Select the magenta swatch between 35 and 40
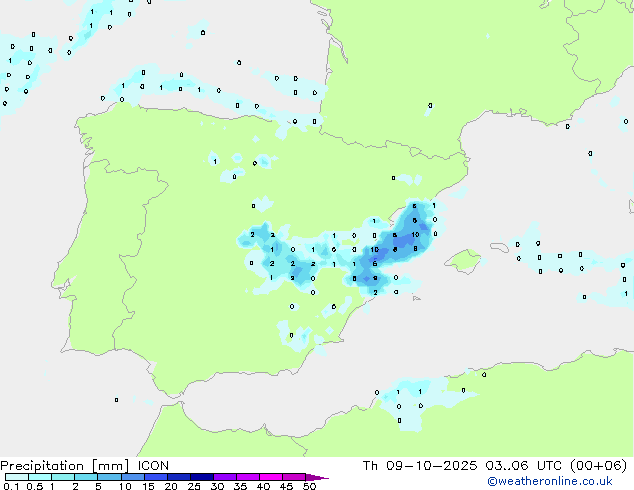Image resolution: width=634 pixels, height=490 pixels. [x=250, y=478]
